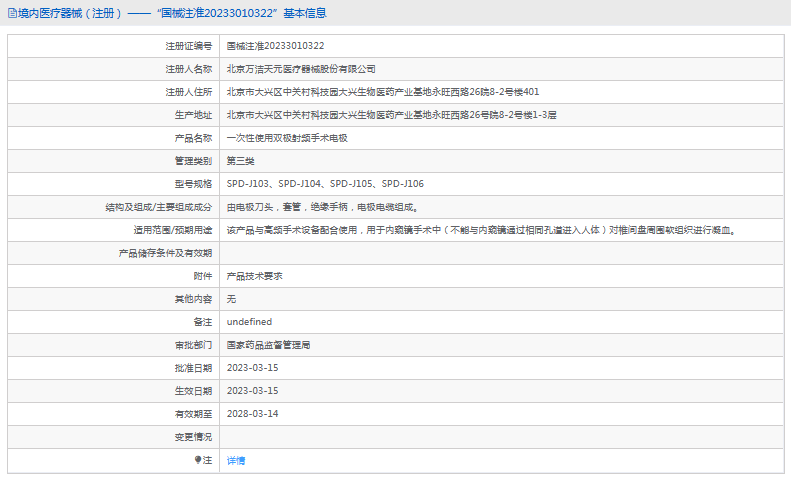Click the lightbulb icon beside 注 label
This screenshot has height=481, width=791.
tap(198, 460)
